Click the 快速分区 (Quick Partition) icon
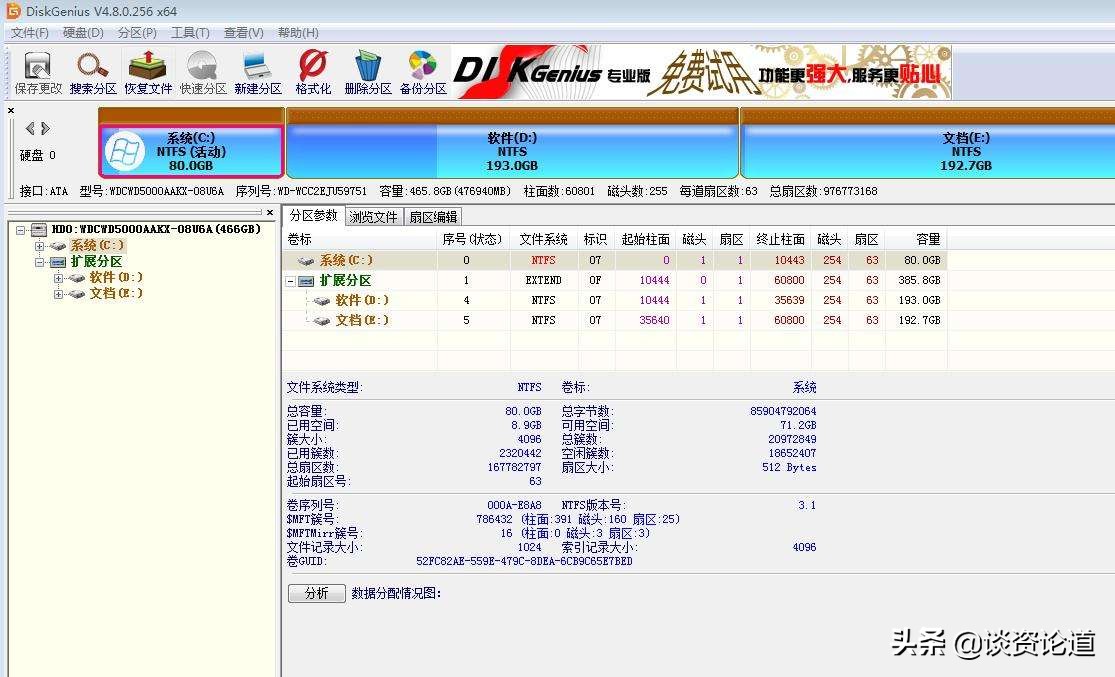Image resolution: width=1115 pixels, height=677 pixels. pyautogui.click(x=202, y=70)
